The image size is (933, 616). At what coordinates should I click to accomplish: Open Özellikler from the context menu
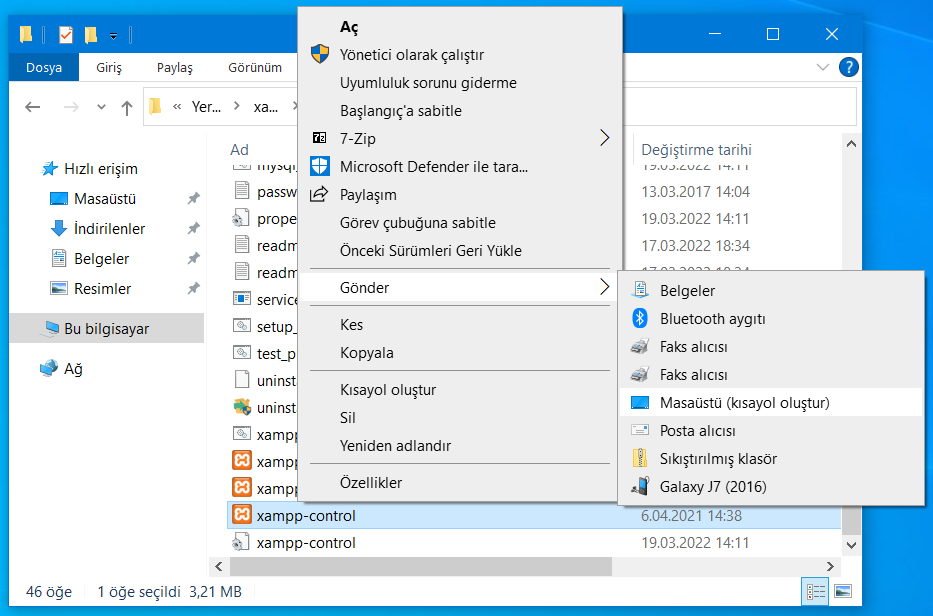point(460,483)
